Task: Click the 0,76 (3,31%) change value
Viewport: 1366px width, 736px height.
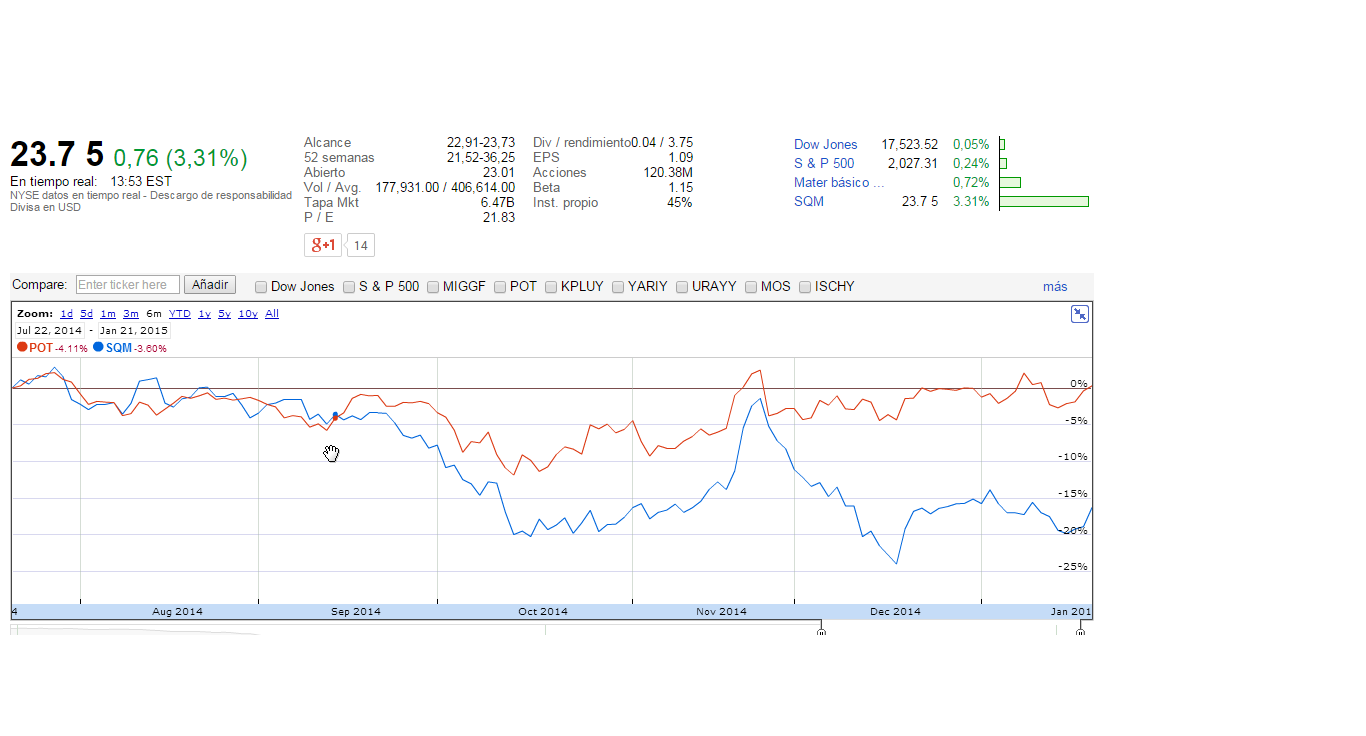Action: [180, 158]
